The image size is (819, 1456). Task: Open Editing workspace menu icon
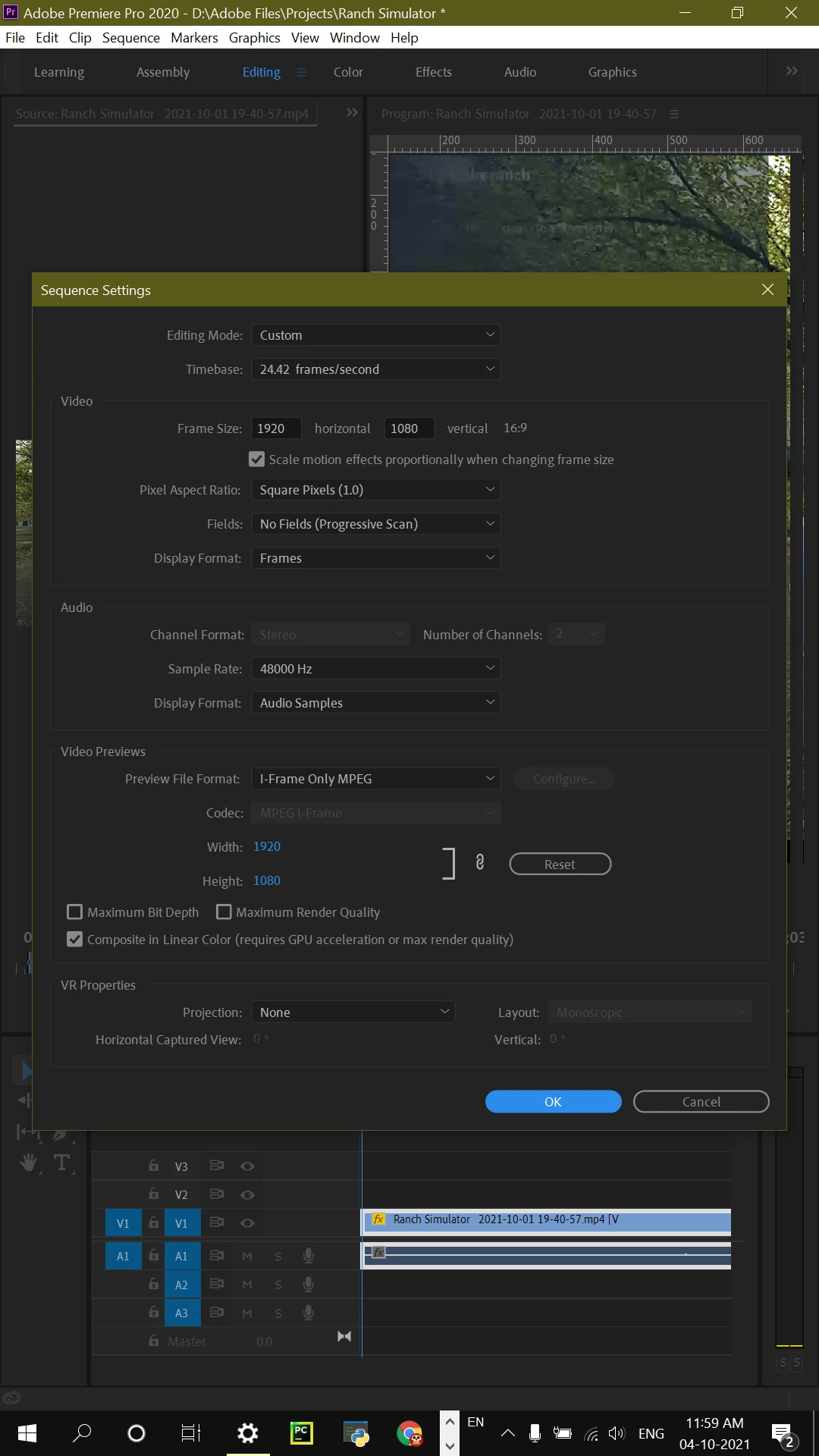point(302,72)
